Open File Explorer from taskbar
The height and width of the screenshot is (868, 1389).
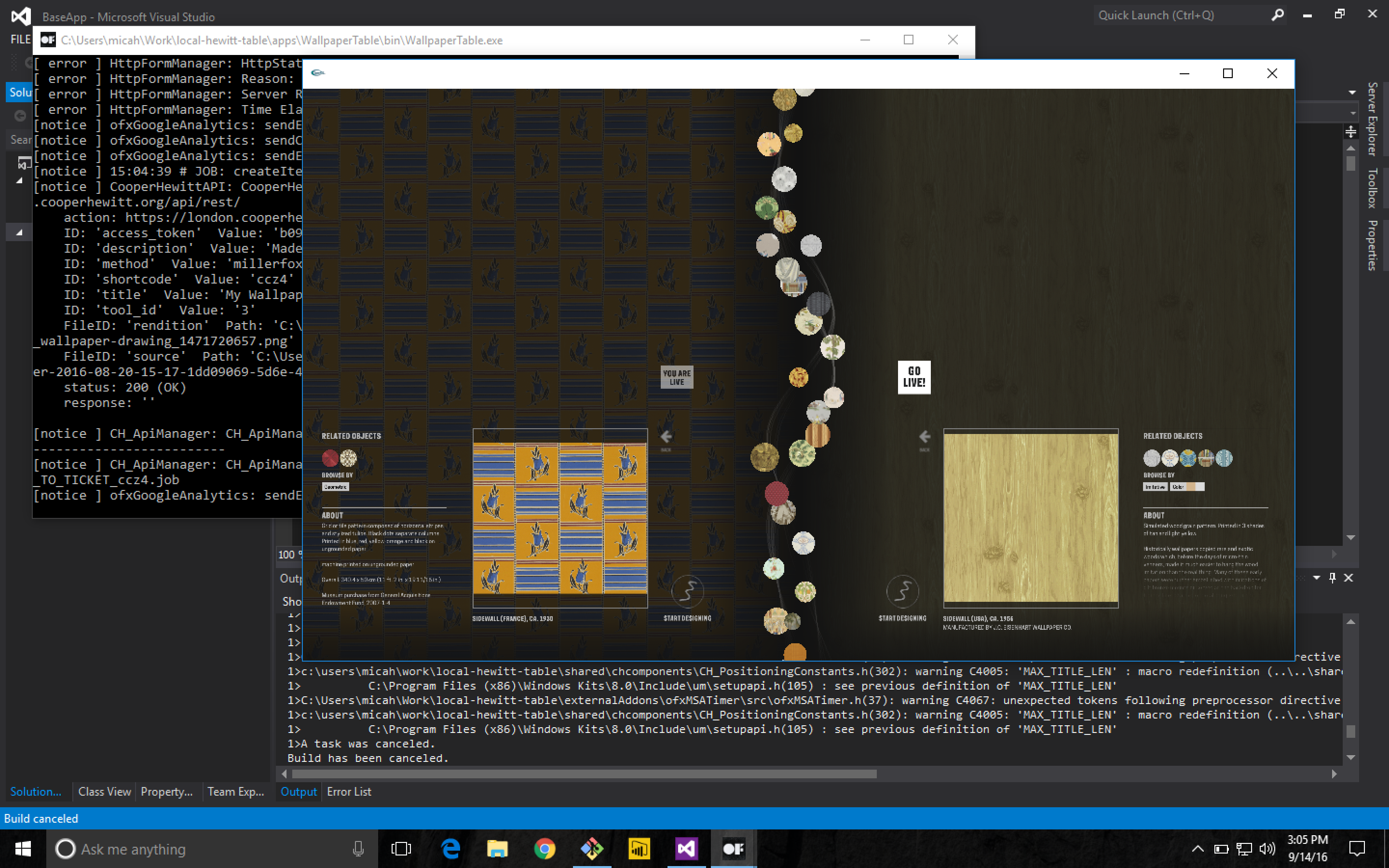[497, 849]
